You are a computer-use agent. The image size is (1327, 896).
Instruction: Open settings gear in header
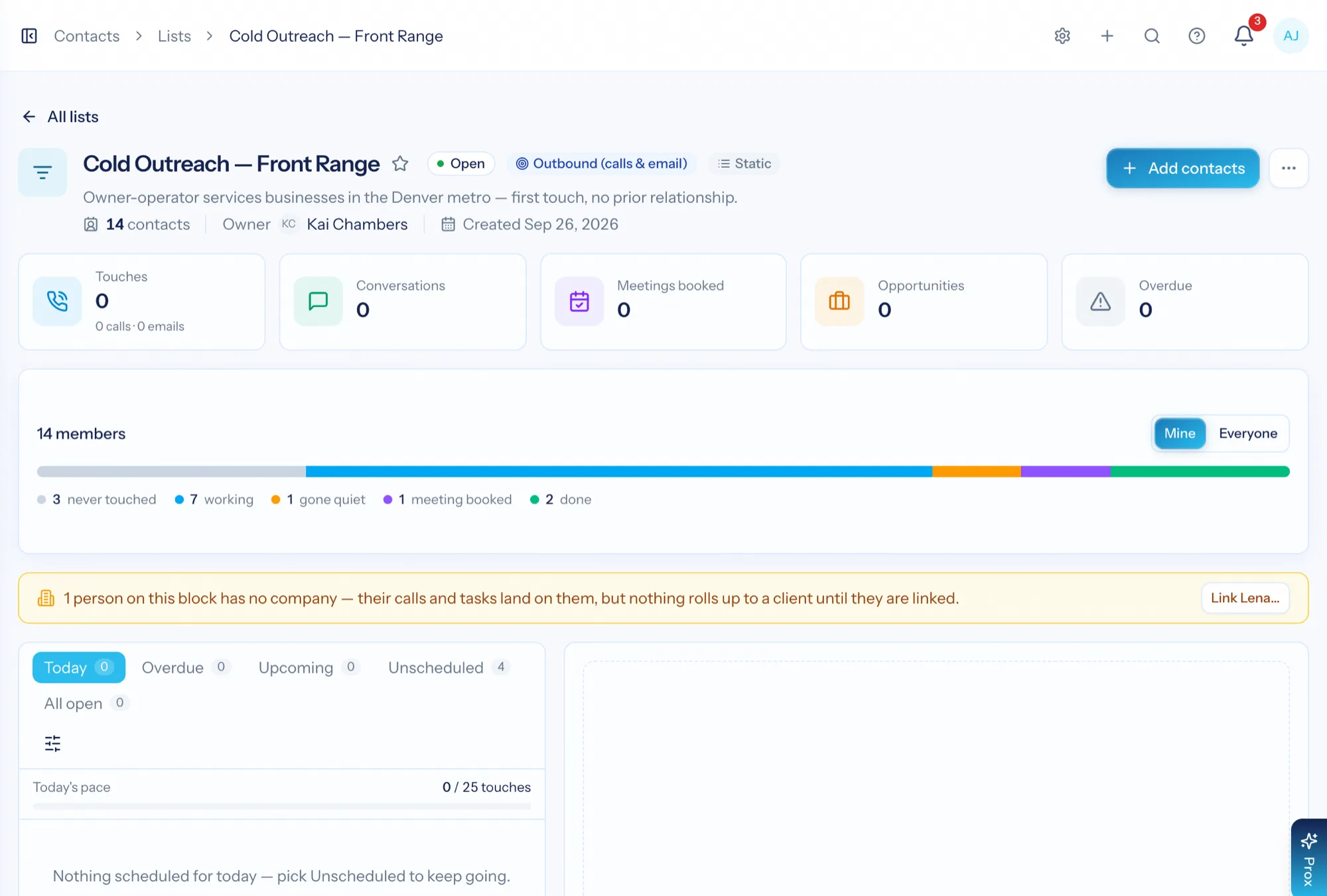click(1062, 36)
